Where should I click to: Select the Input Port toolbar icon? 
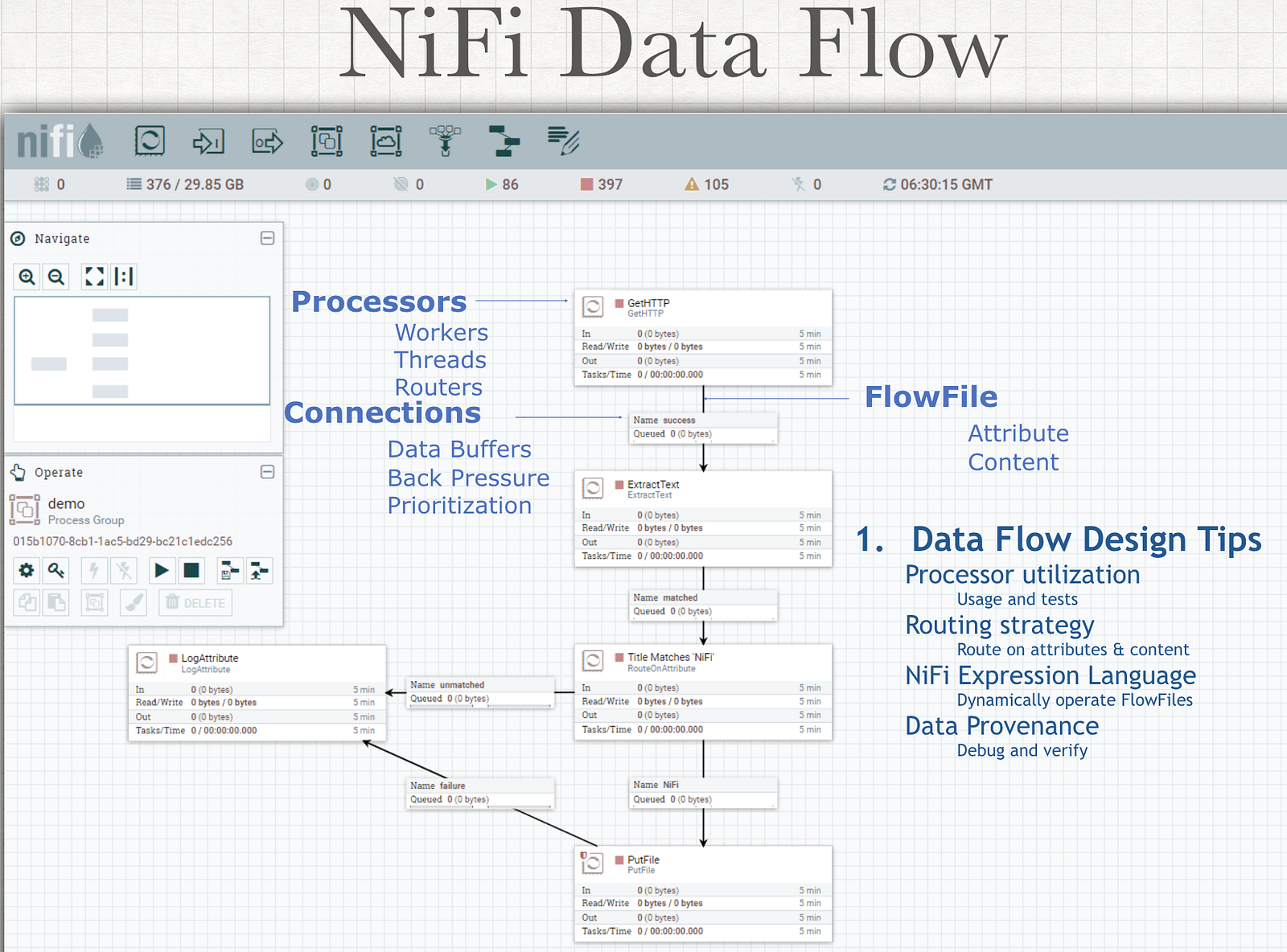coord(208,142)
